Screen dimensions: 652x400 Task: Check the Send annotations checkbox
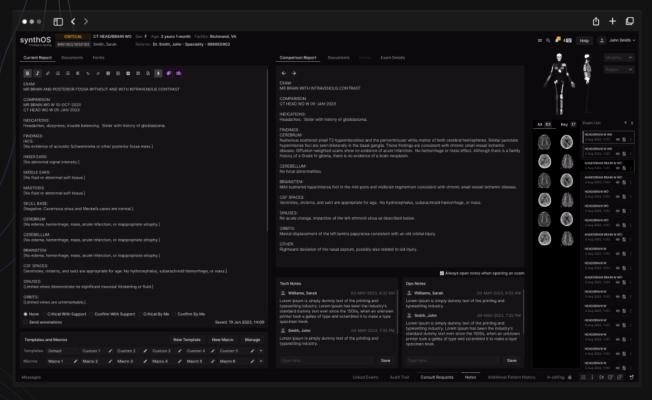coord(26,323)
